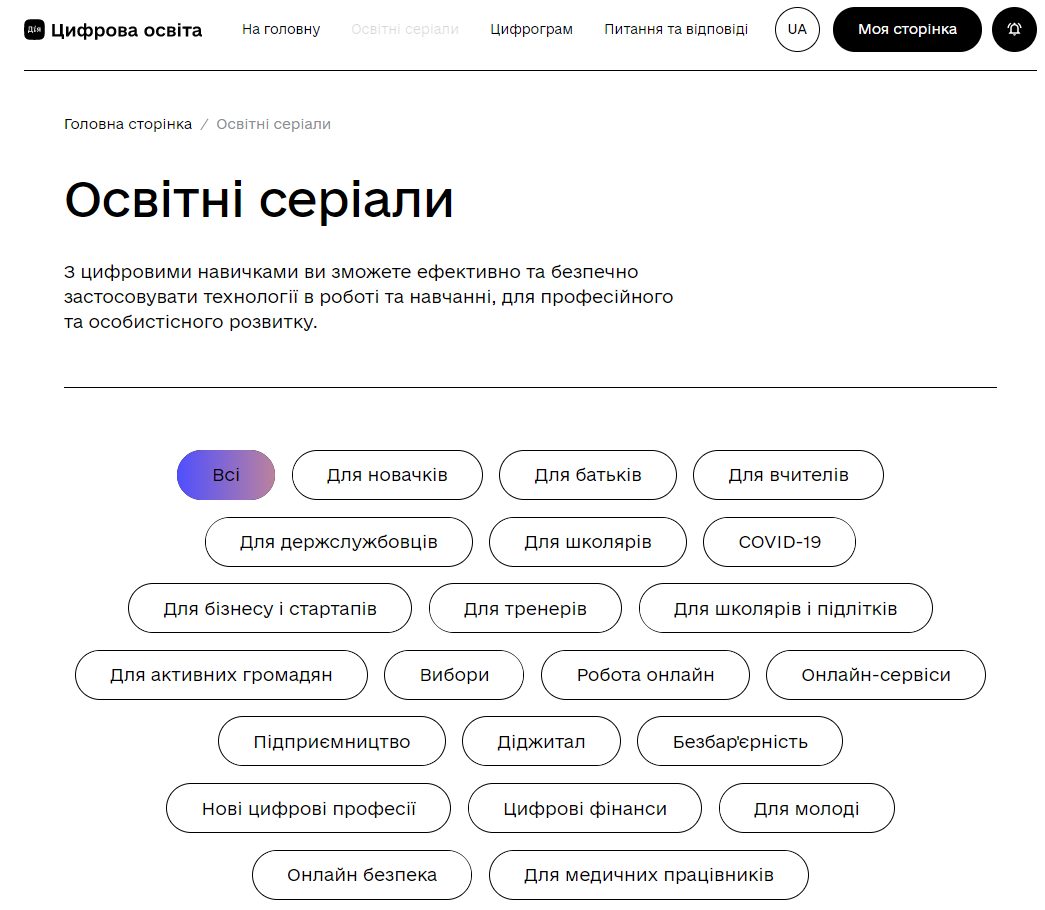
Task: Go to На головну in the navigation
Action: (x=281, y=29)
